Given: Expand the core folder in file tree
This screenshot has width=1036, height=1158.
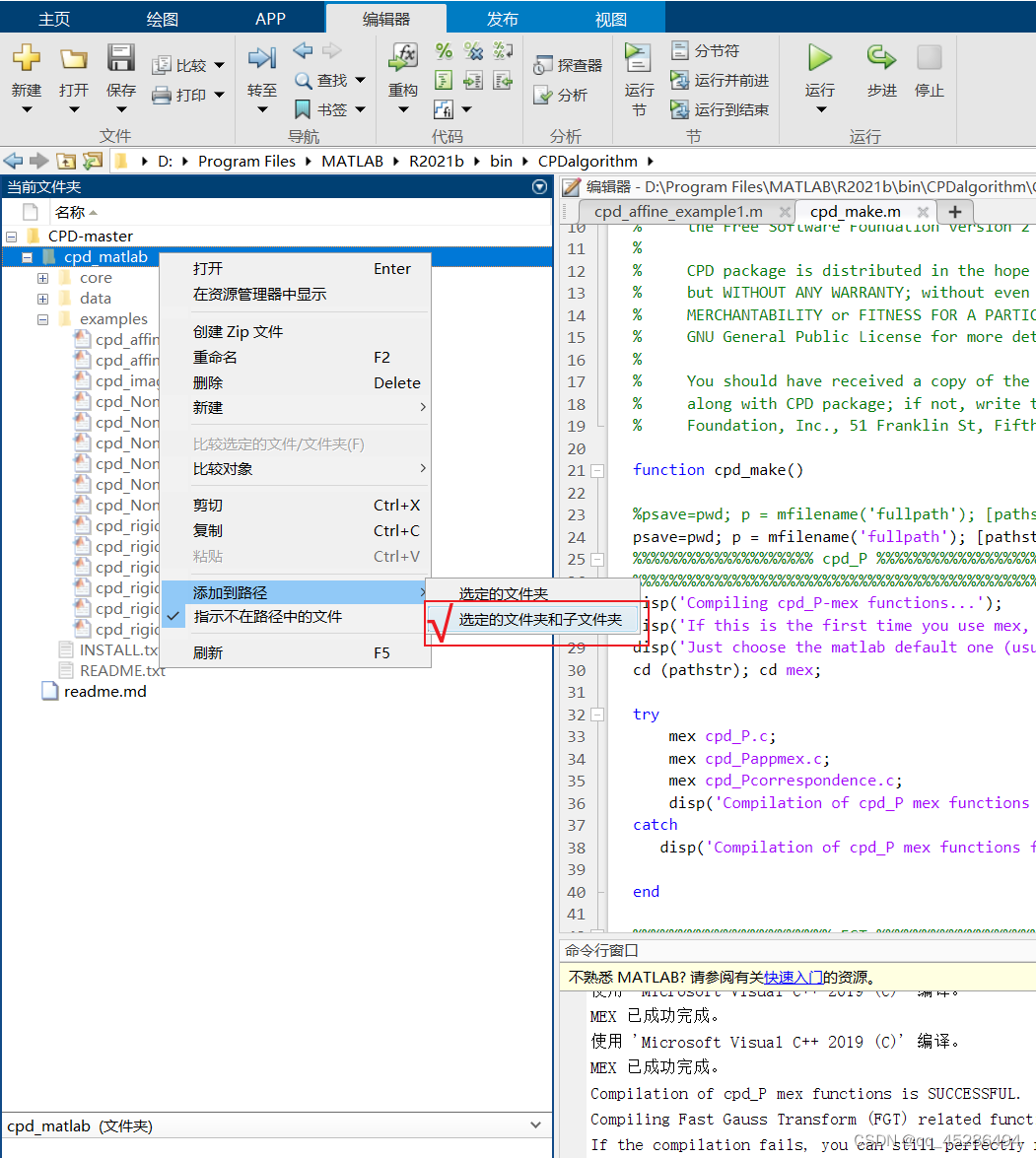Looking at the screenshot, I should coord(42,277).
